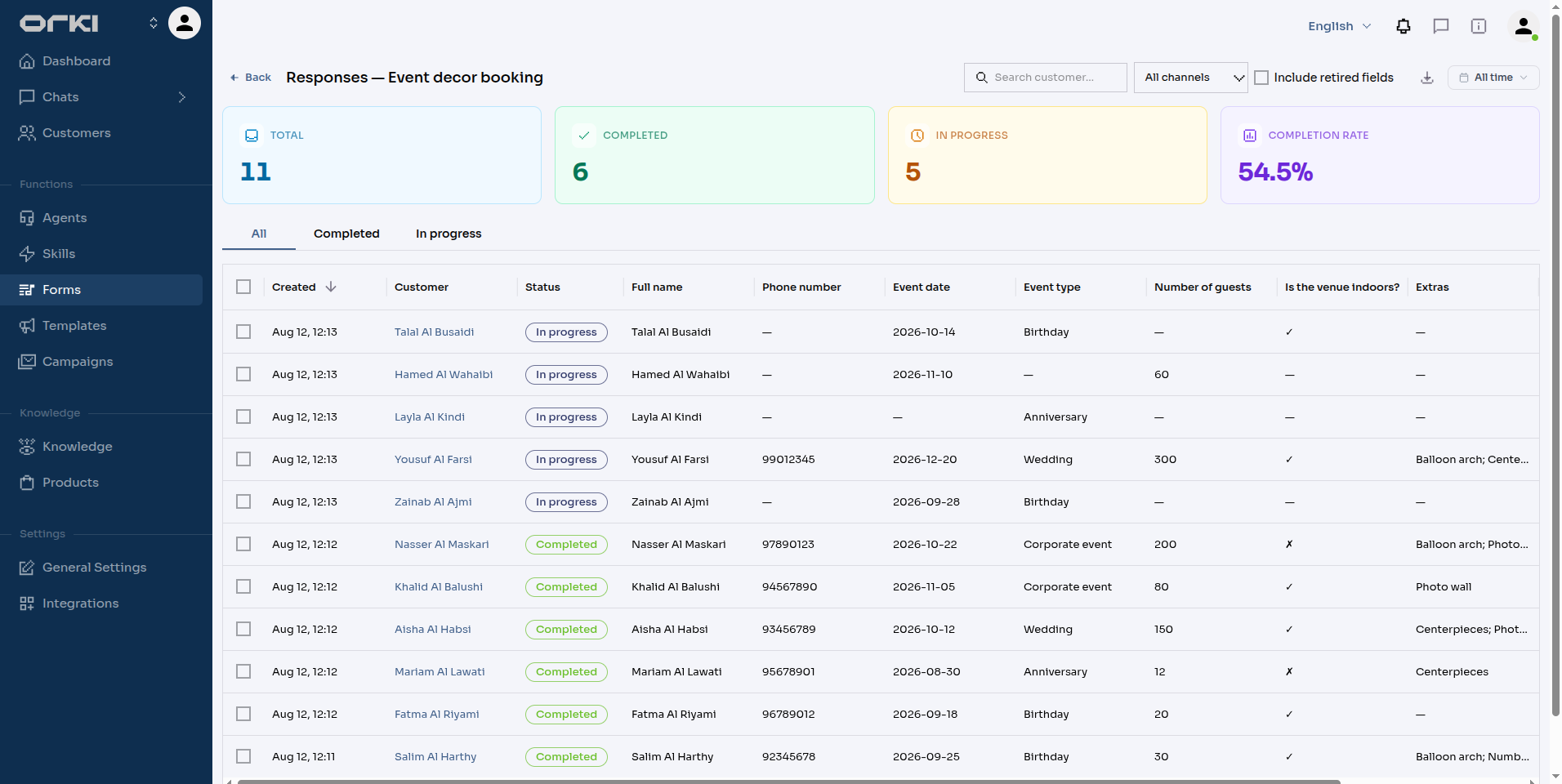Sort by Created using arrow icon

point(331,287)
